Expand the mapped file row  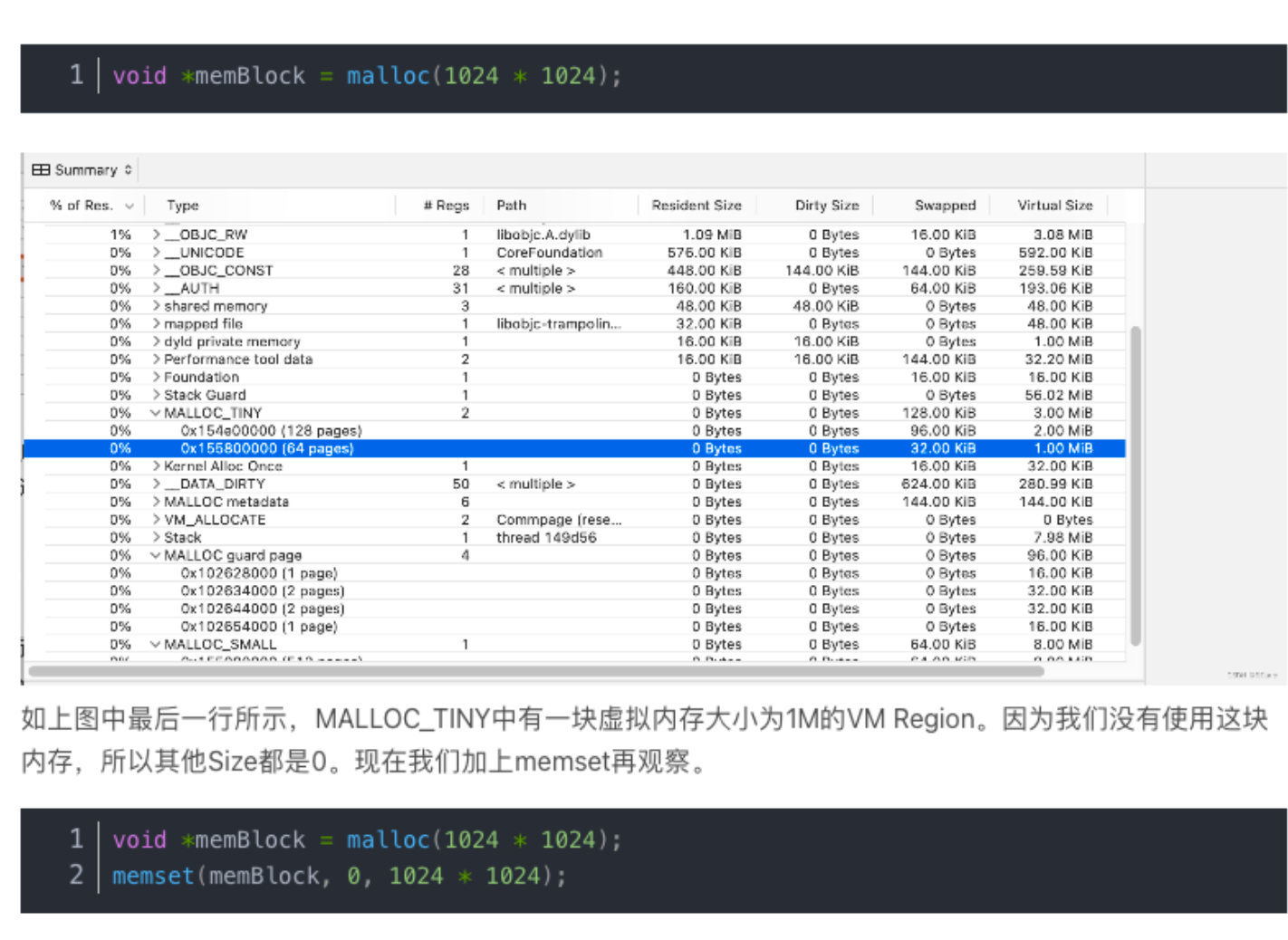(156, 323)
